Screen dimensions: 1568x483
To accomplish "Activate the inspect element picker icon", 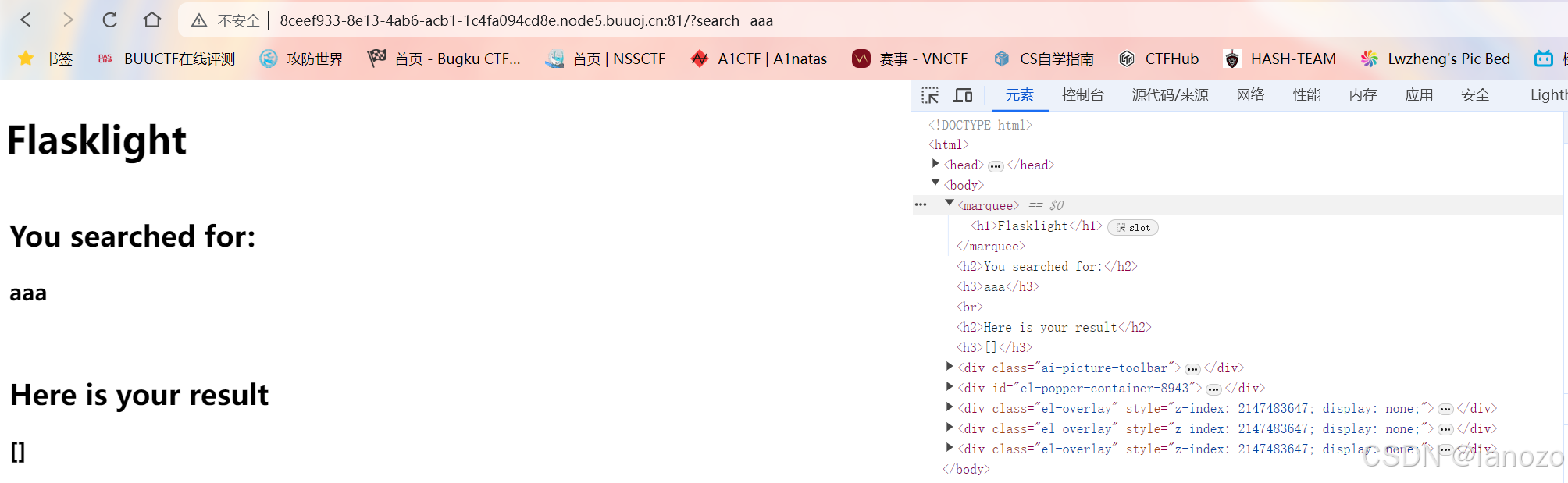I will tap(930, 95).
